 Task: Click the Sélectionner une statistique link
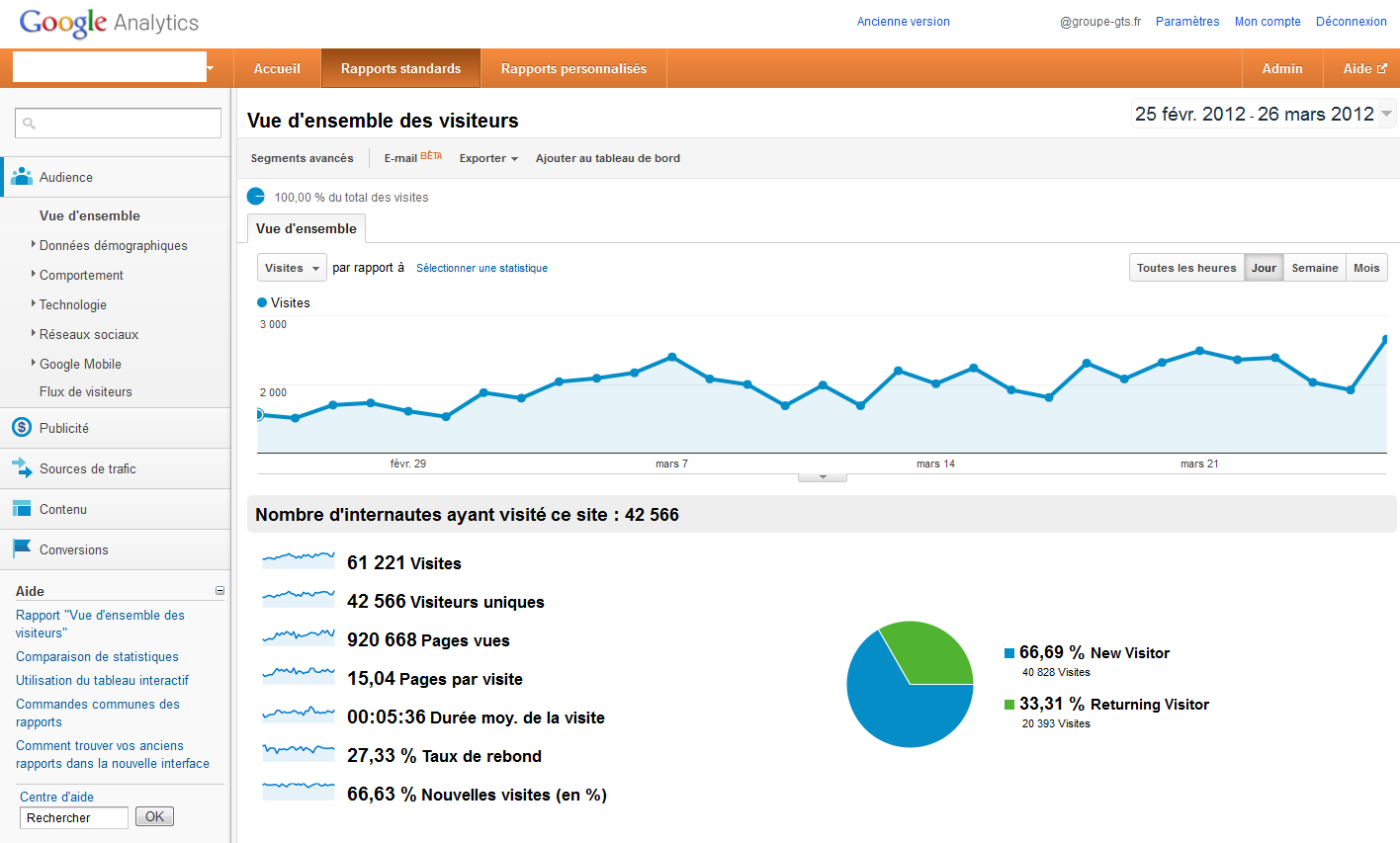(x=481, y=268)
